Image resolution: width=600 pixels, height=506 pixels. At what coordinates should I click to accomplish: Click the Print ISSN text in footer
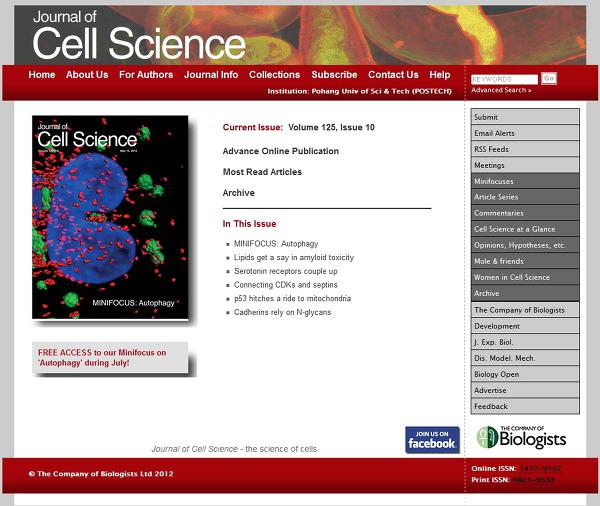513,480
